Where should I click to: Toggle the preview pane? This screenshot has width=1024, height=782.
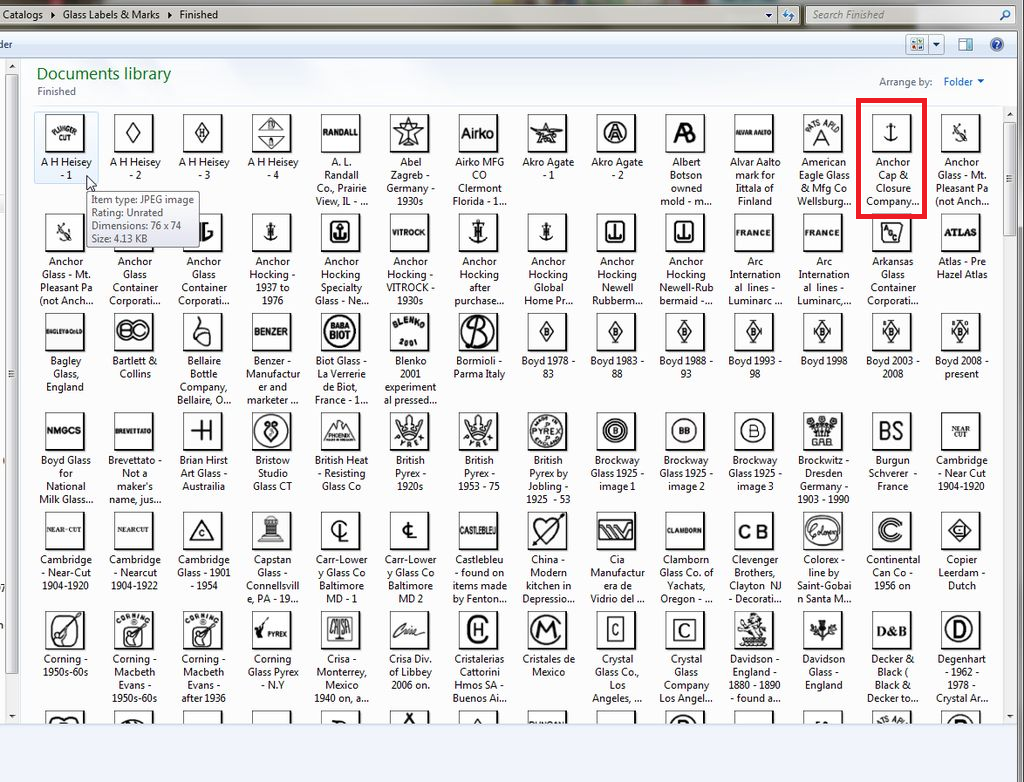965,45
